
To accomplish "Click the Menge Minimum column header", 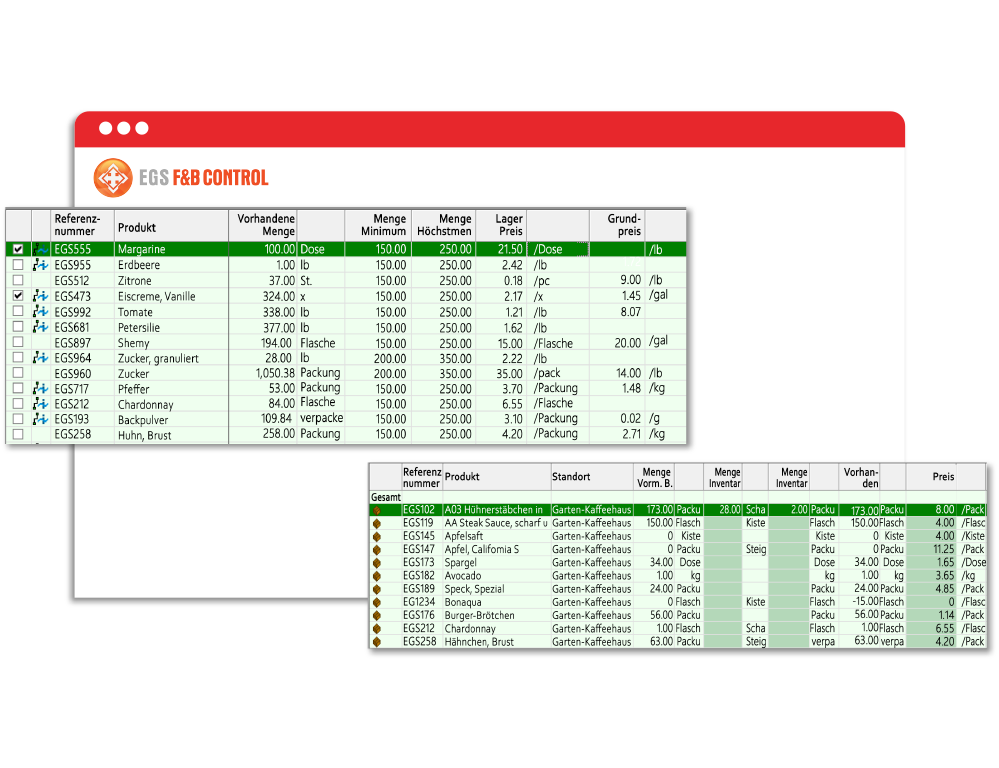I will (378, 225).
